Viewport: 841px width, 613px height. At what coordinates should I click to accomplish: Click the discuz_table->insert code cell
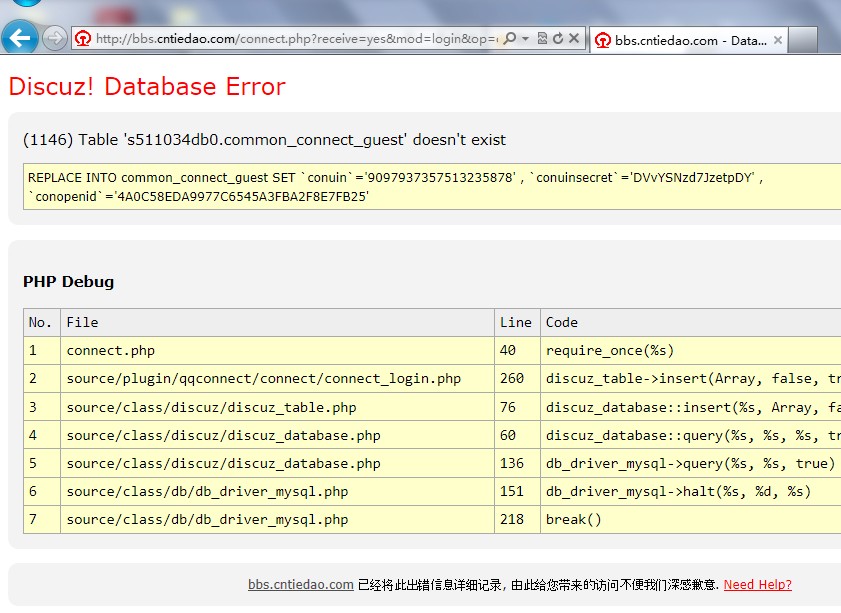click(691, 379)
